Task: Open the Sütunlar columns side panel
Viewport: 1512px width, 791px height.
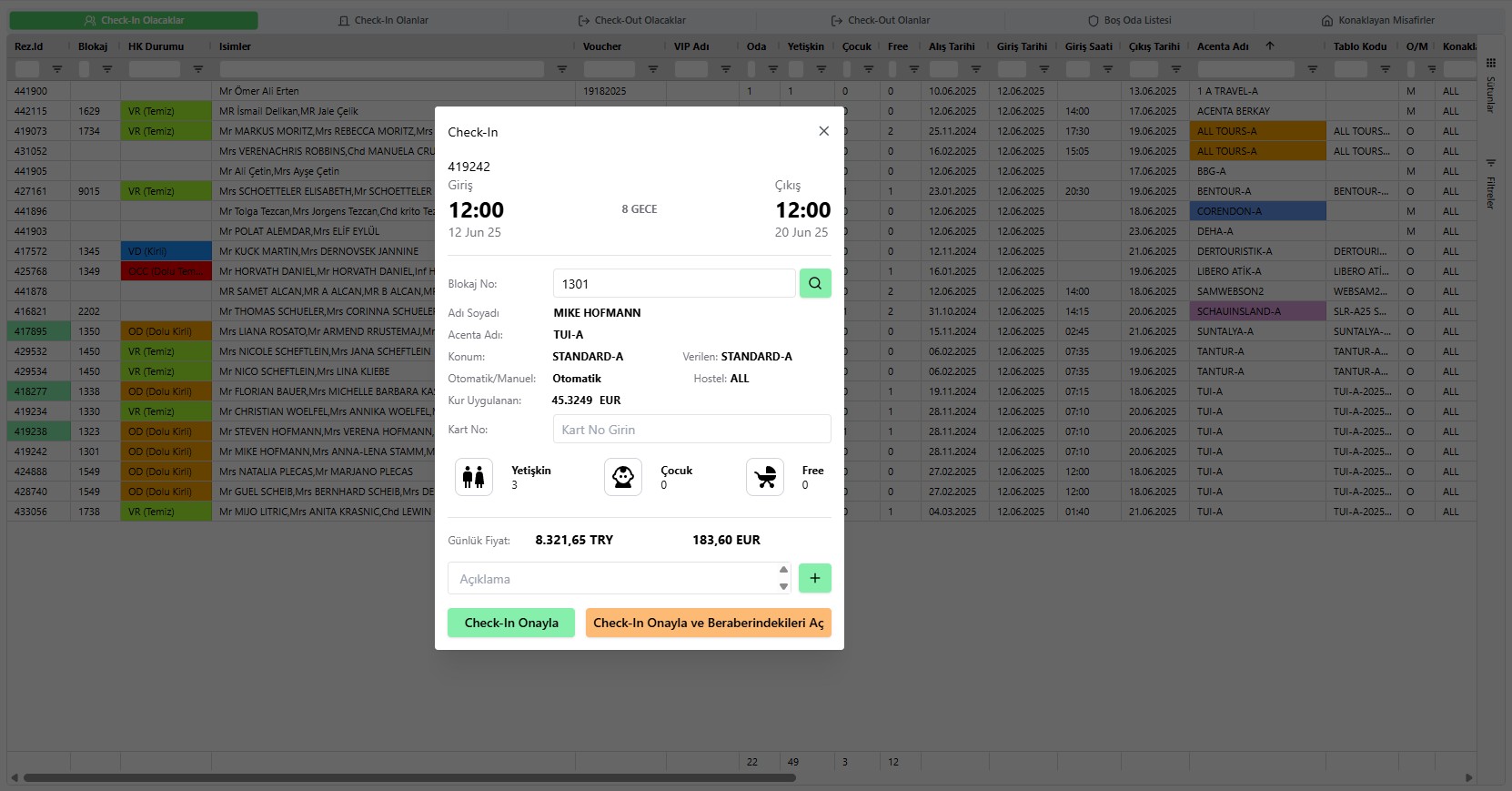Action: point(1491,86)
